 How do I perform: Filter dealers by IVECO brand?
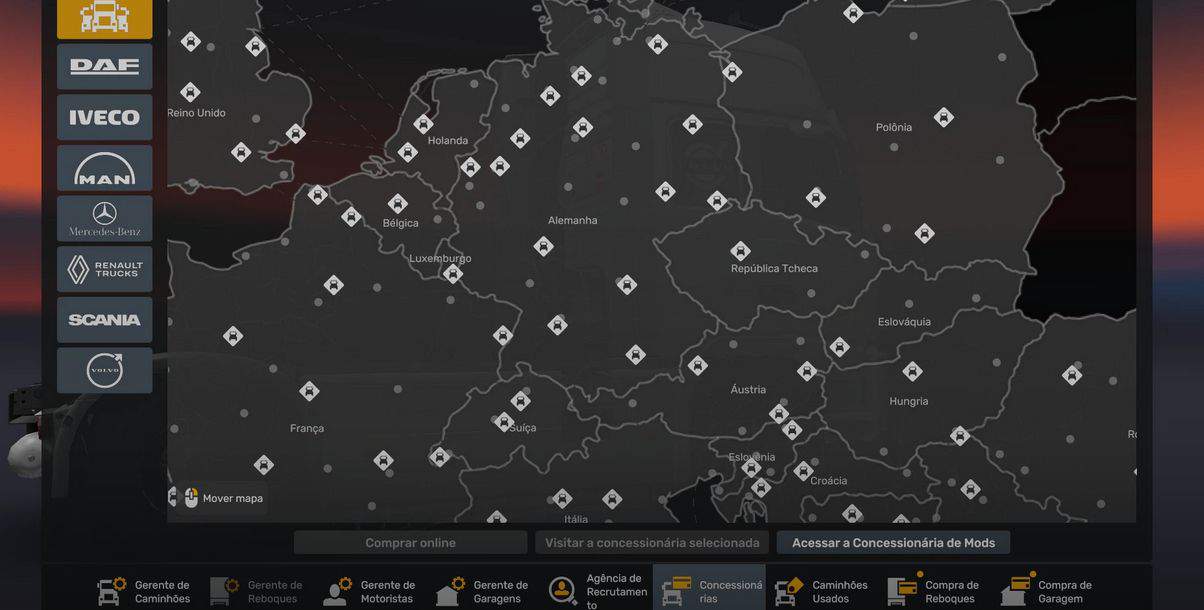tap(104, 117)
